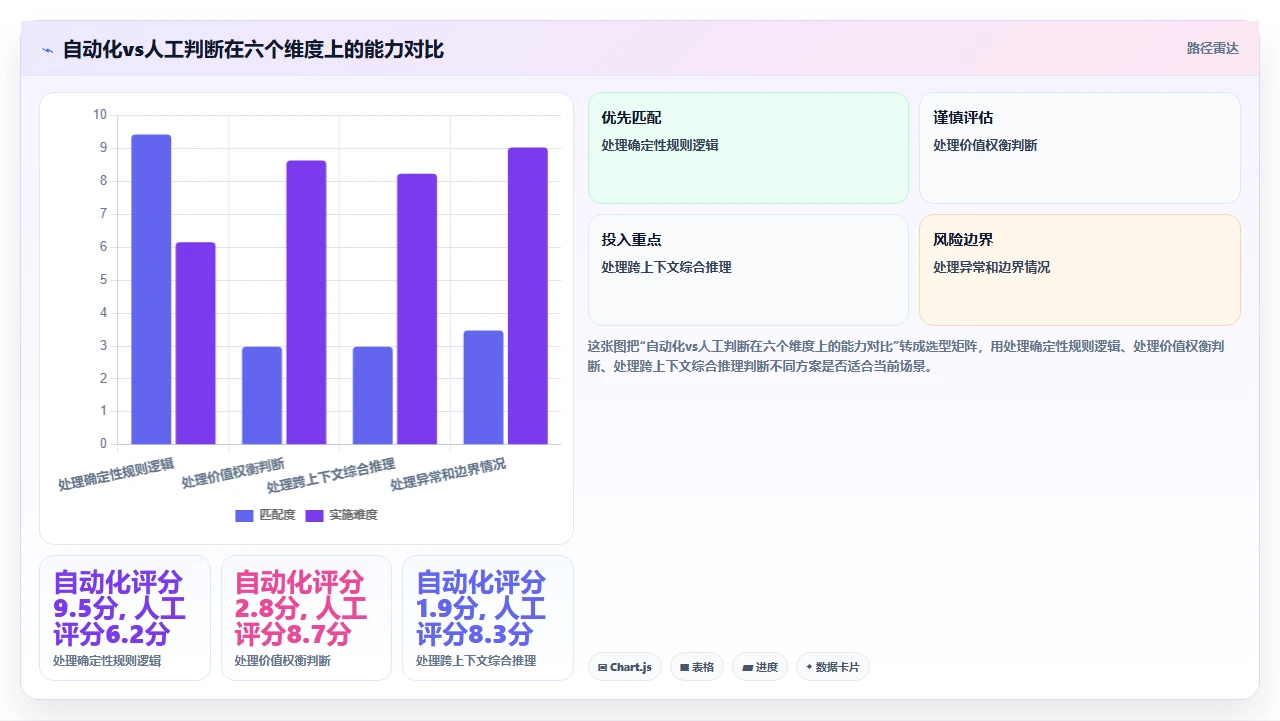
Task: Click the 9.5分 score card
Action: [125, 618]
